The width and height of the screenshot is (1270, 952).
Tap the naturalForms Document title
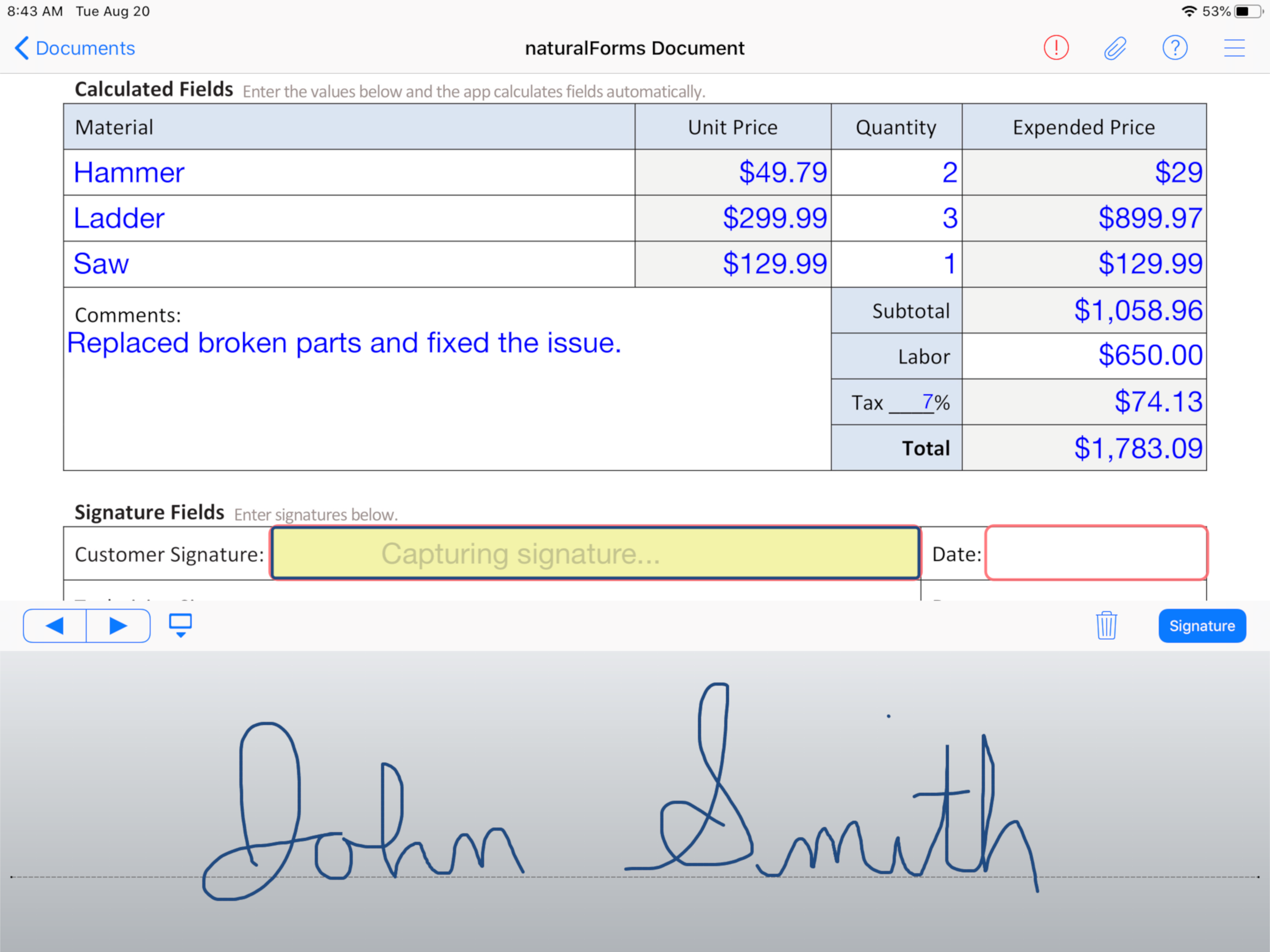coord(635,48)
